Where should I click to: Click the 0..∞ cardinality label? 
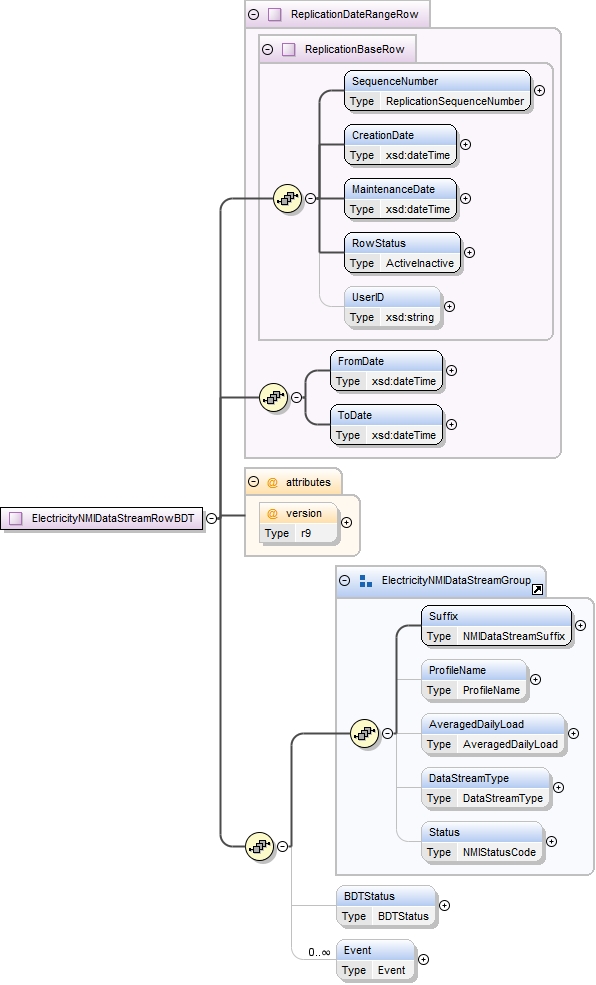click(319, 952)
